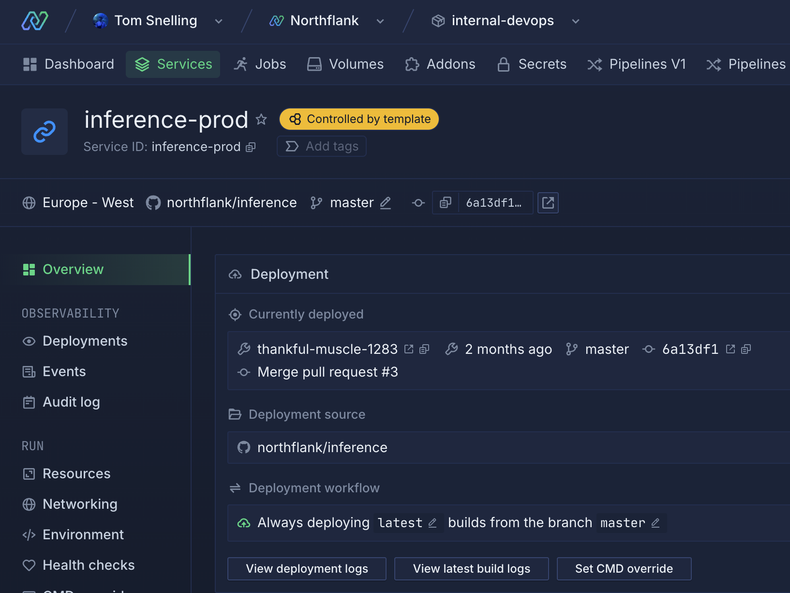This screenshot has width=790, height=593.
Task: Open the Northflank team dropdown
Action: [x=380, y=21]
